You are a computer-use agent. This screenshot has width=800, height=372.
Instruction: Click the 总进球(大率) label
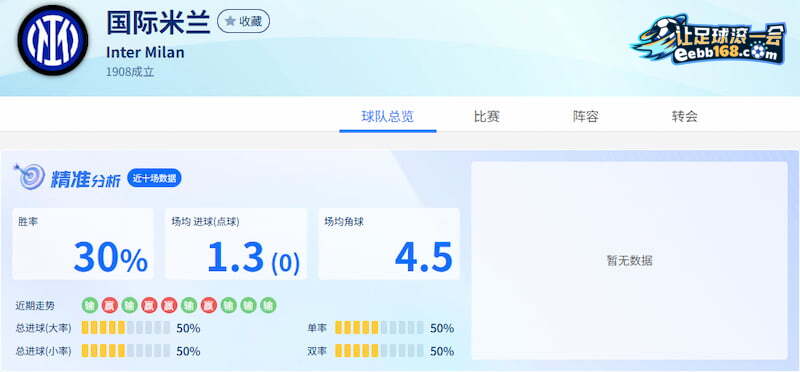tap(43, 328)
